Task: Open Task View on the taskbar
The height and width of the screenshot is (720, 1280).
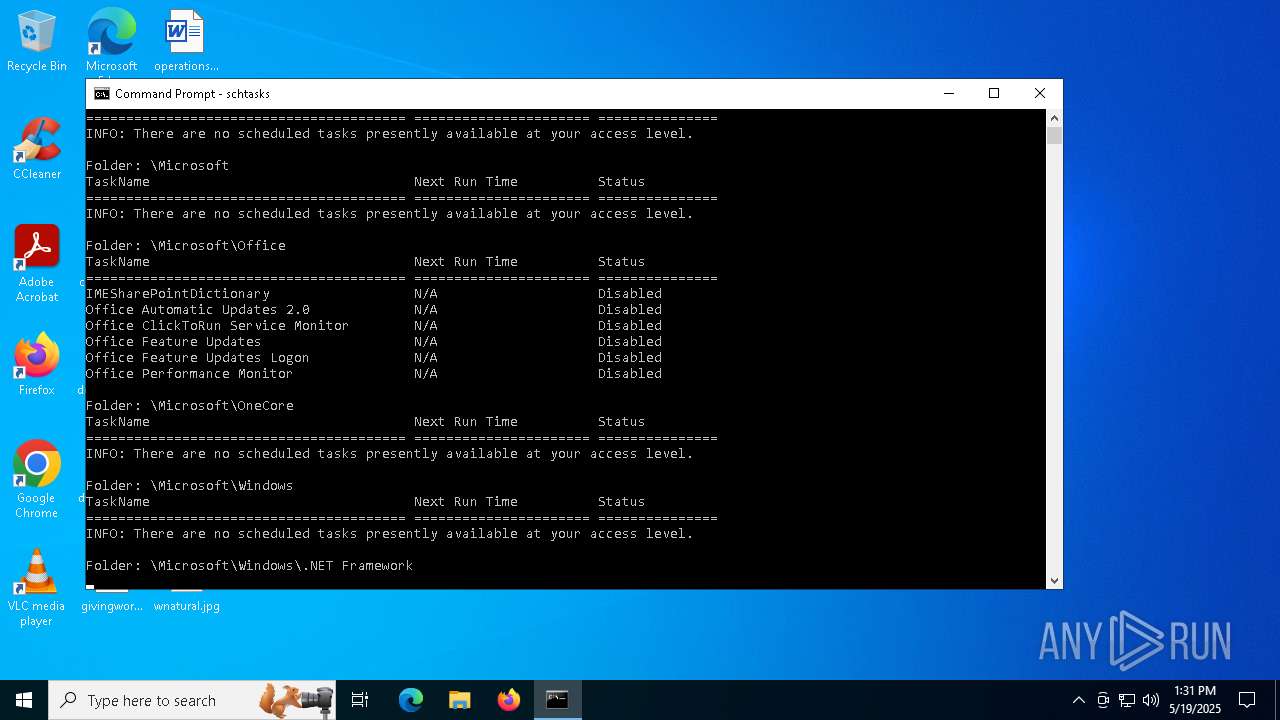Action: 360,700
